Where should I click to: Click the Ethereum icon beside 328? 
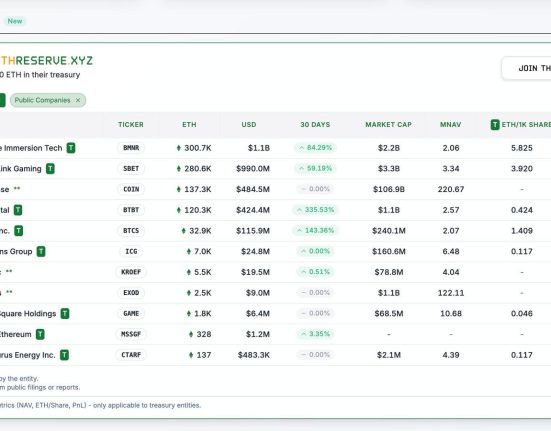191,334
